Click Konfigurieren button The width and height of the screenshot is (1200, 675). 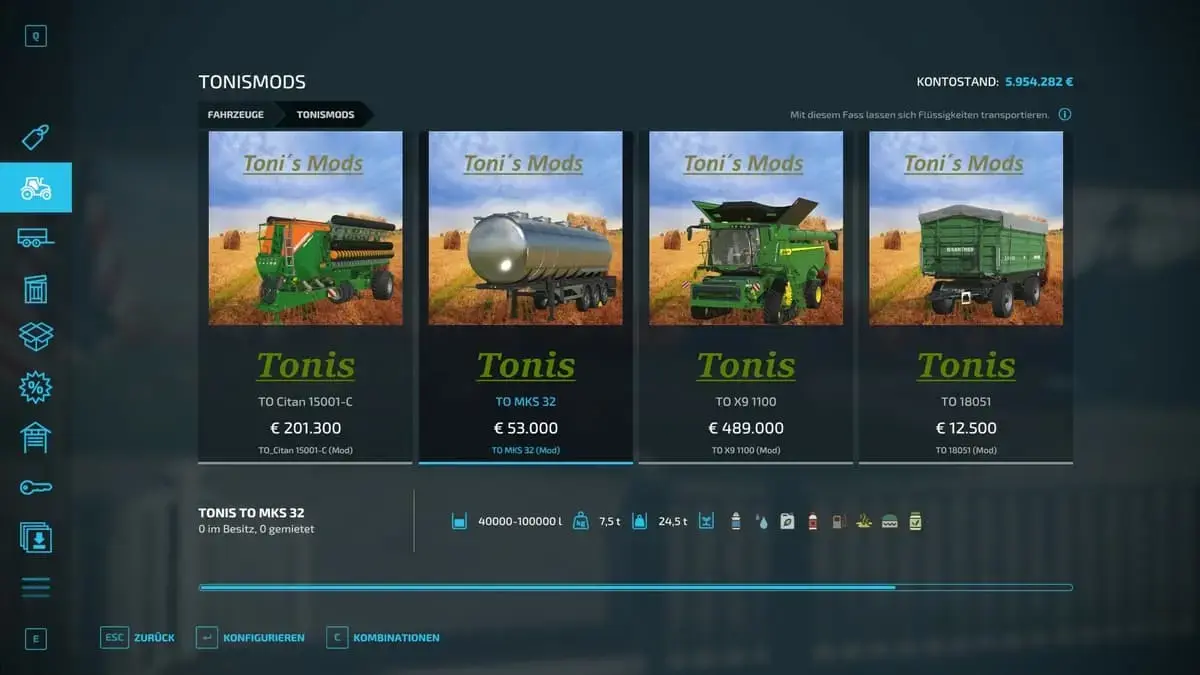(x=250, y=637)
